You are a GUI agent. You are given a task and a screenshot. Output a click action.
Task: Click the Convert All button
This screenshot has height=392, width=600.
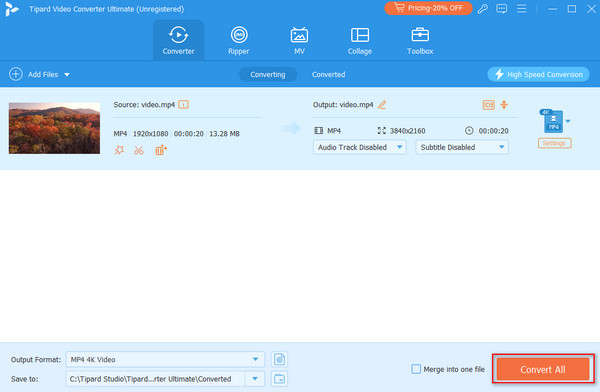tap(543, 369)
